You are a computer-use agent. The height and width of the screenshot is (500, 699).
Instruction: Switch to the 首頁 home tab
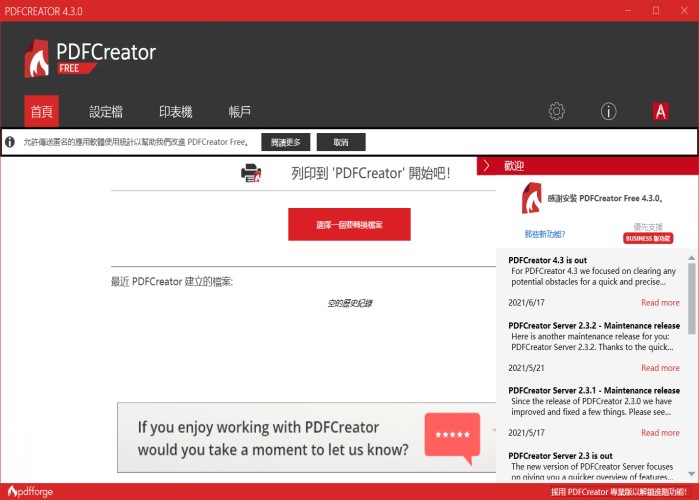[41, 111]
